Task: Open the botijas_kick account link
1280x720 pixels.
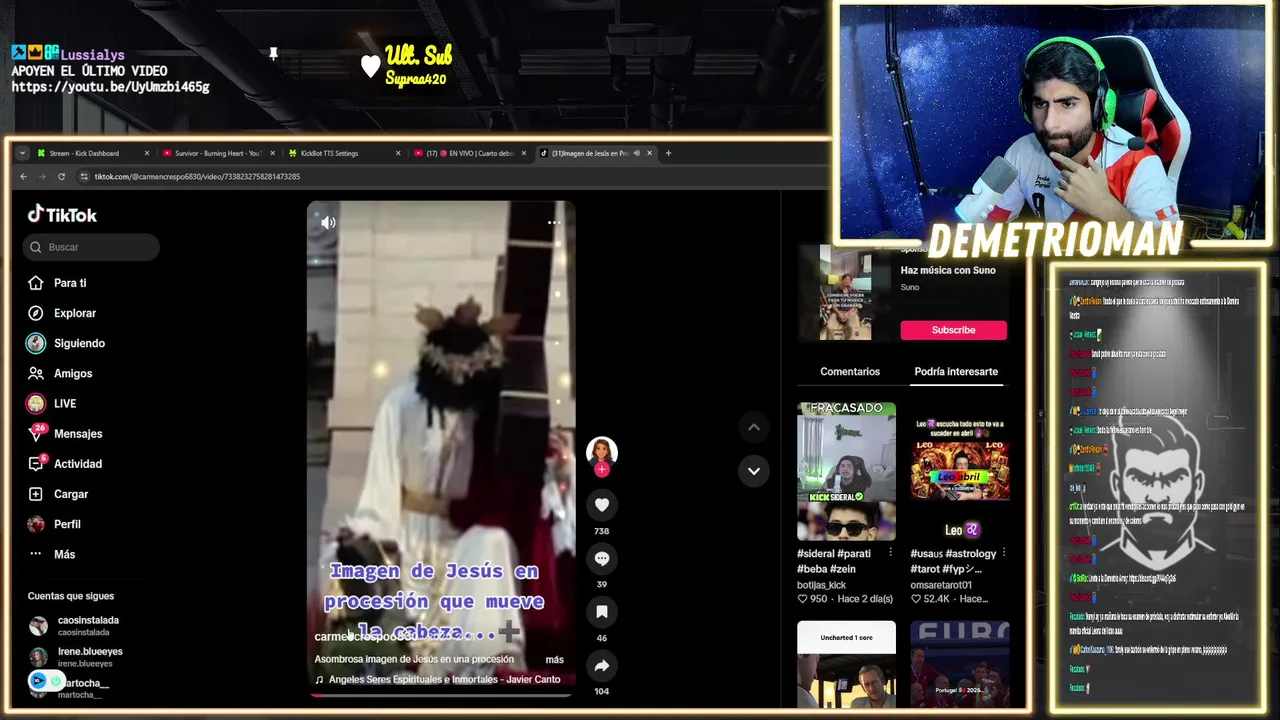Action: click(x=822, y=585)
